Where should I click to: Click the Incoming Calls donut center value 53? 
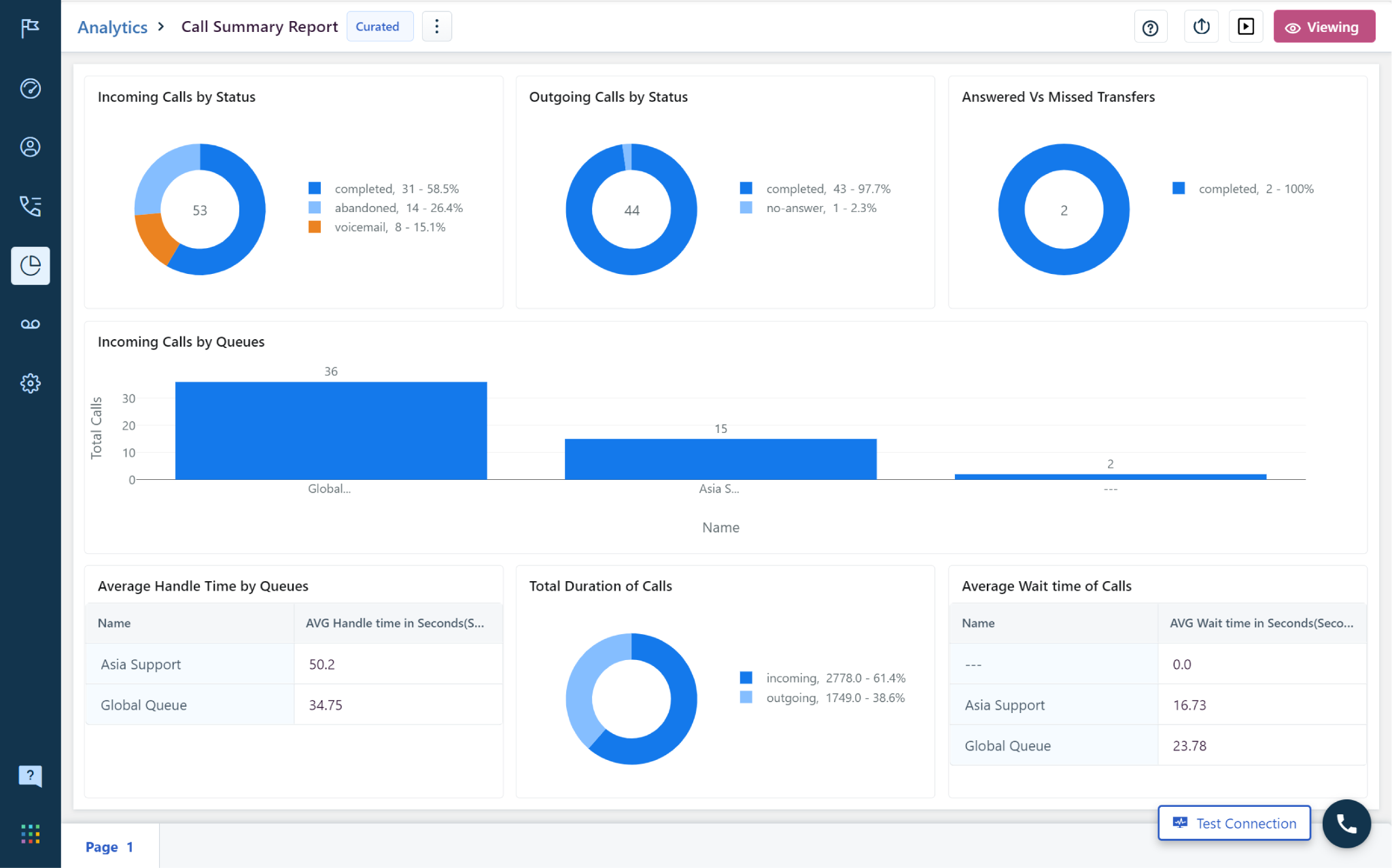tap(200, 211)
